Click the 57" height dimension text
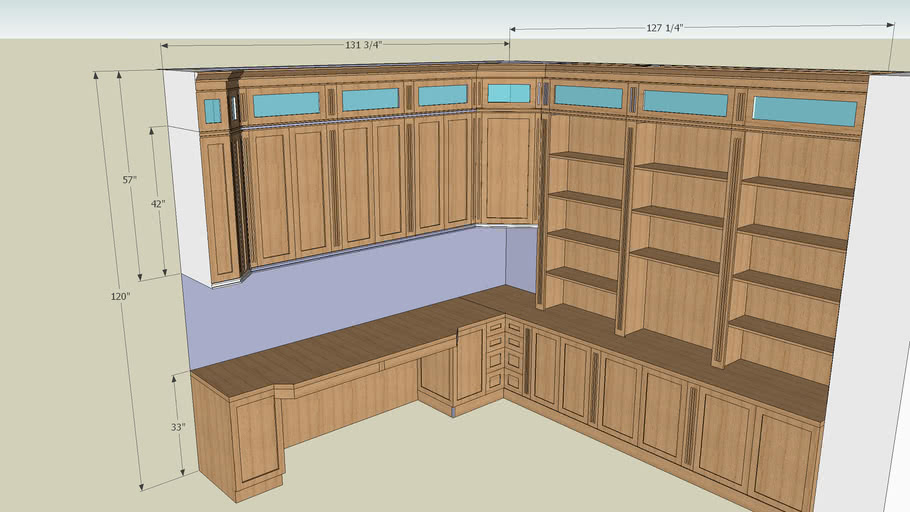Viewport: 910px width, 512px height. [x=129, y=180]
